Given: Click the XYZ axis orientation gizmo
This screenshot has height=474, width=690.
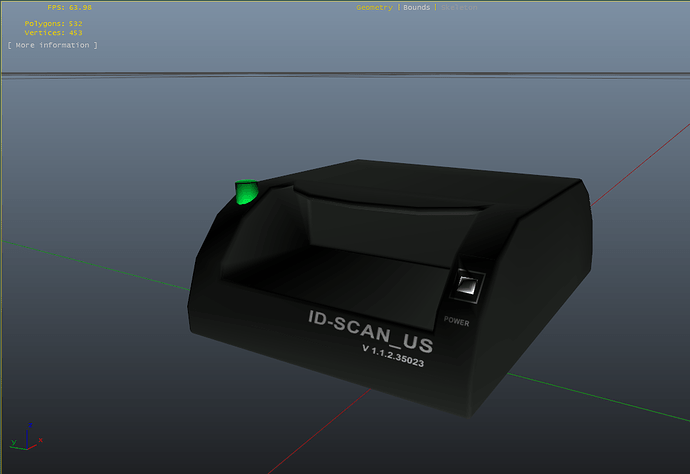Looking at the screenshot, I should tap(26, 437).
